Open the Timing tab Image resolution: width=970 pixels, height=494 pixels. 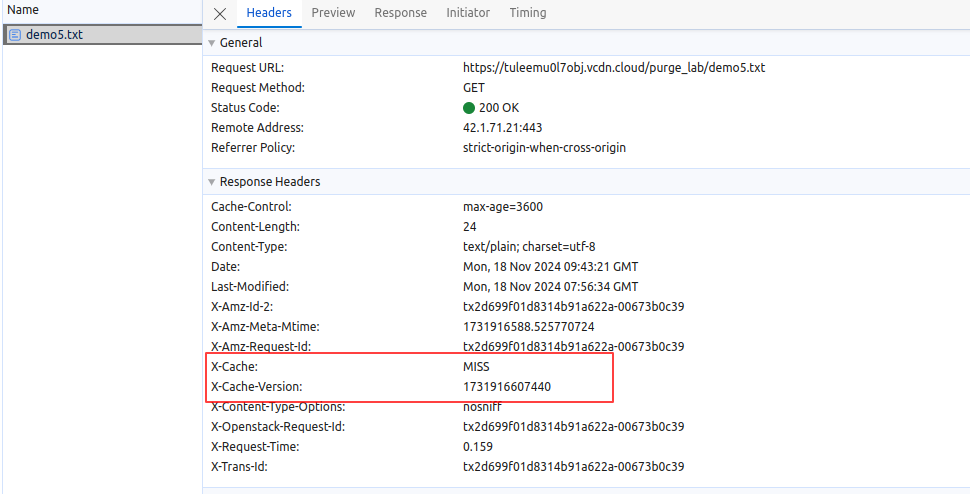point(527,13)
